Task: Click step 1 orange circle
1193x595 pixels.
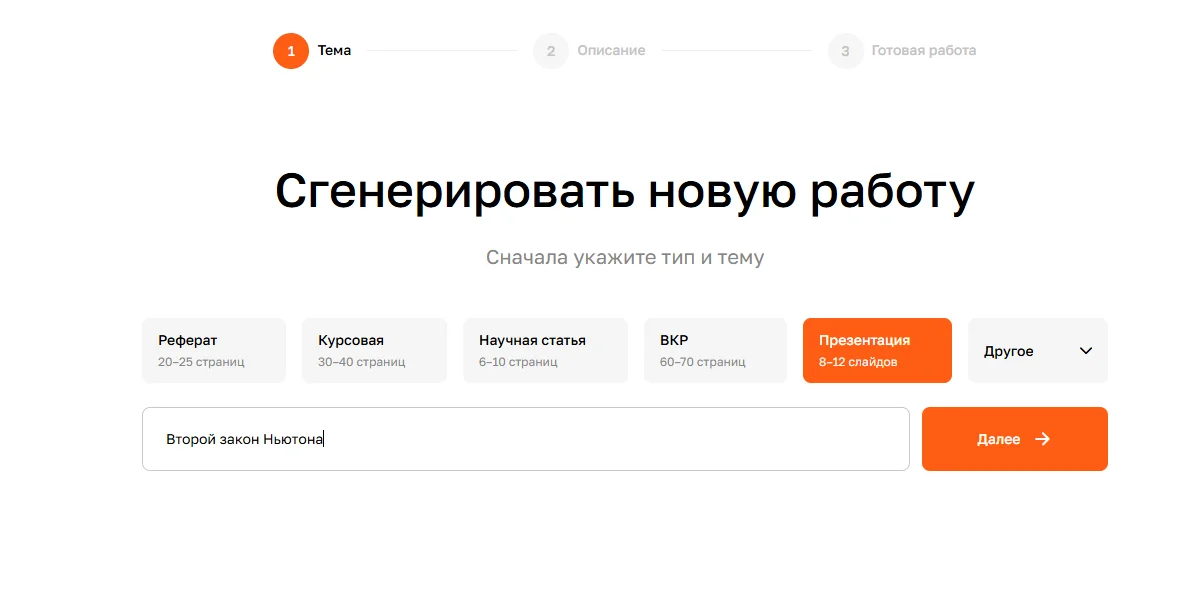Action: (291, 51)
